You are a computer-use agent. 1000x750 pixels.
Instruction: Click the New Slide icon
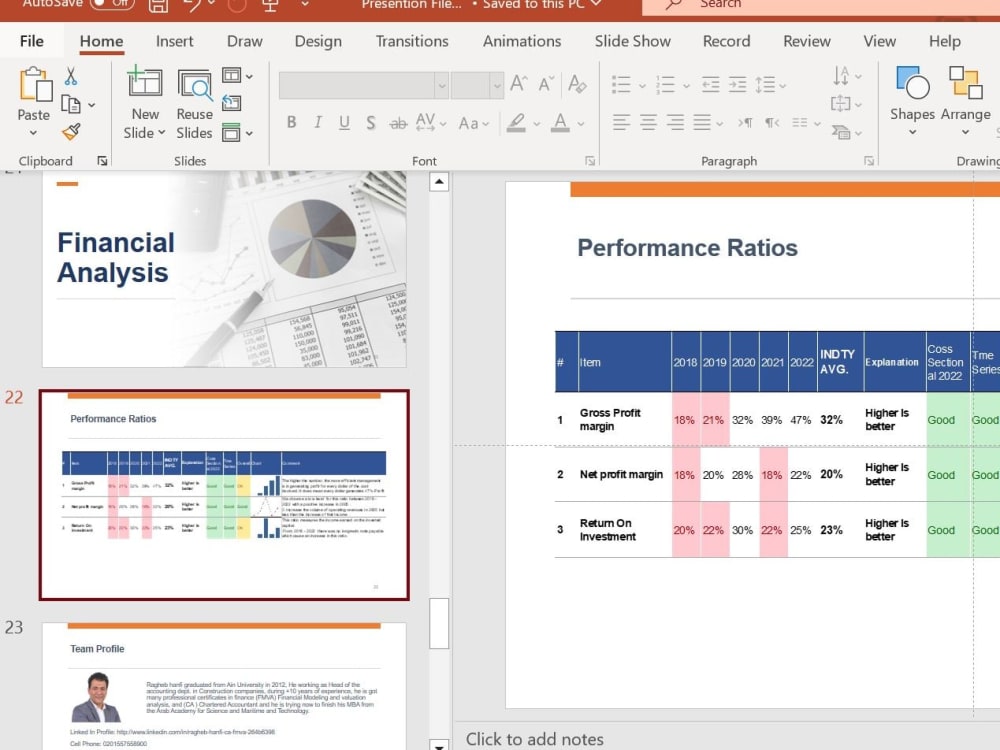coord(144,84)
